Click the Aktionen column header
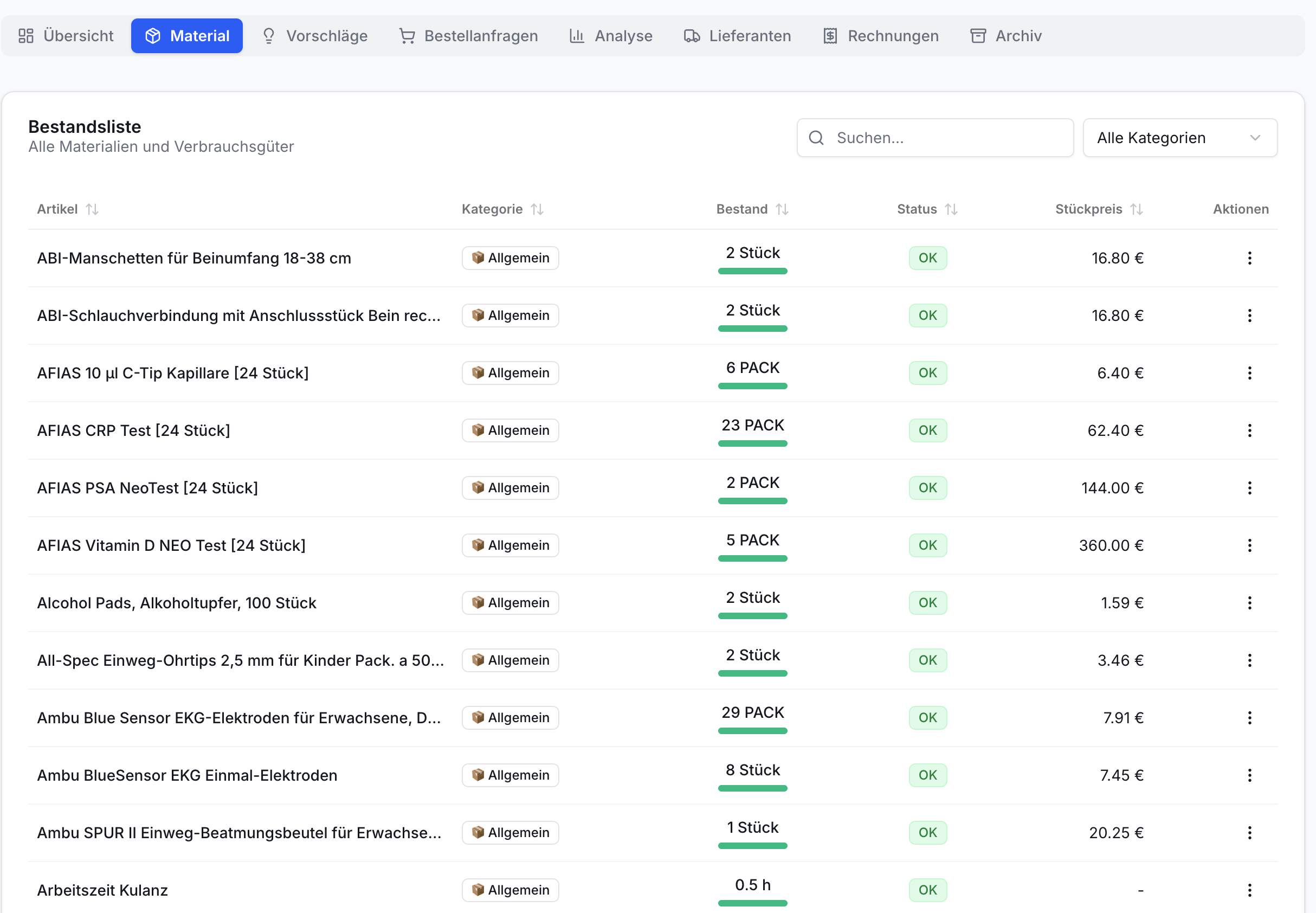The image size is (1316, 913). tap(1241, 209)
